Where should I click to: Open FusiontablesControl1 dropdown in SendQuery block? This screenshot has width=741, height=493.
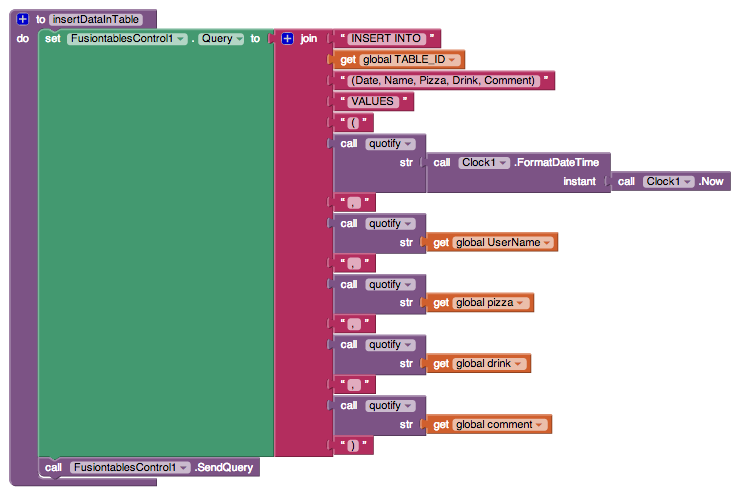130,467
